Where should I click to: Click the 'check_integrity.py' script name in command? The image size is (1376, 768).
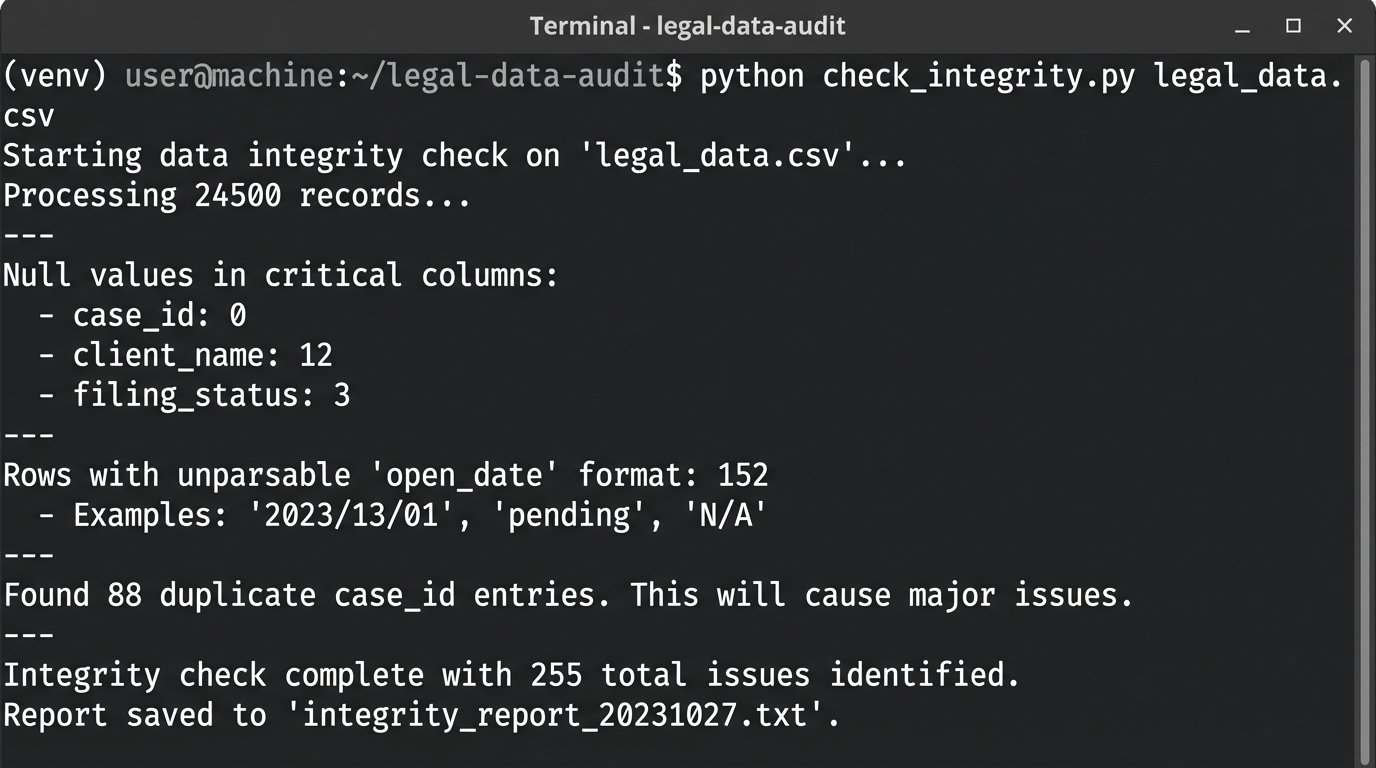pyautogui.click(x=978, y=76)
